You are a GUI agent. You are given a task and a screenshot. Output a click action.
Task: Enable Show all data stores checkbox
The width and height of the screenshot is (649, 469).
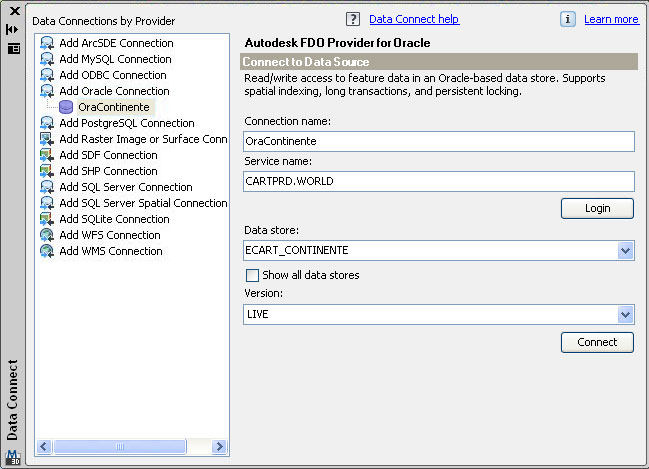252,275
